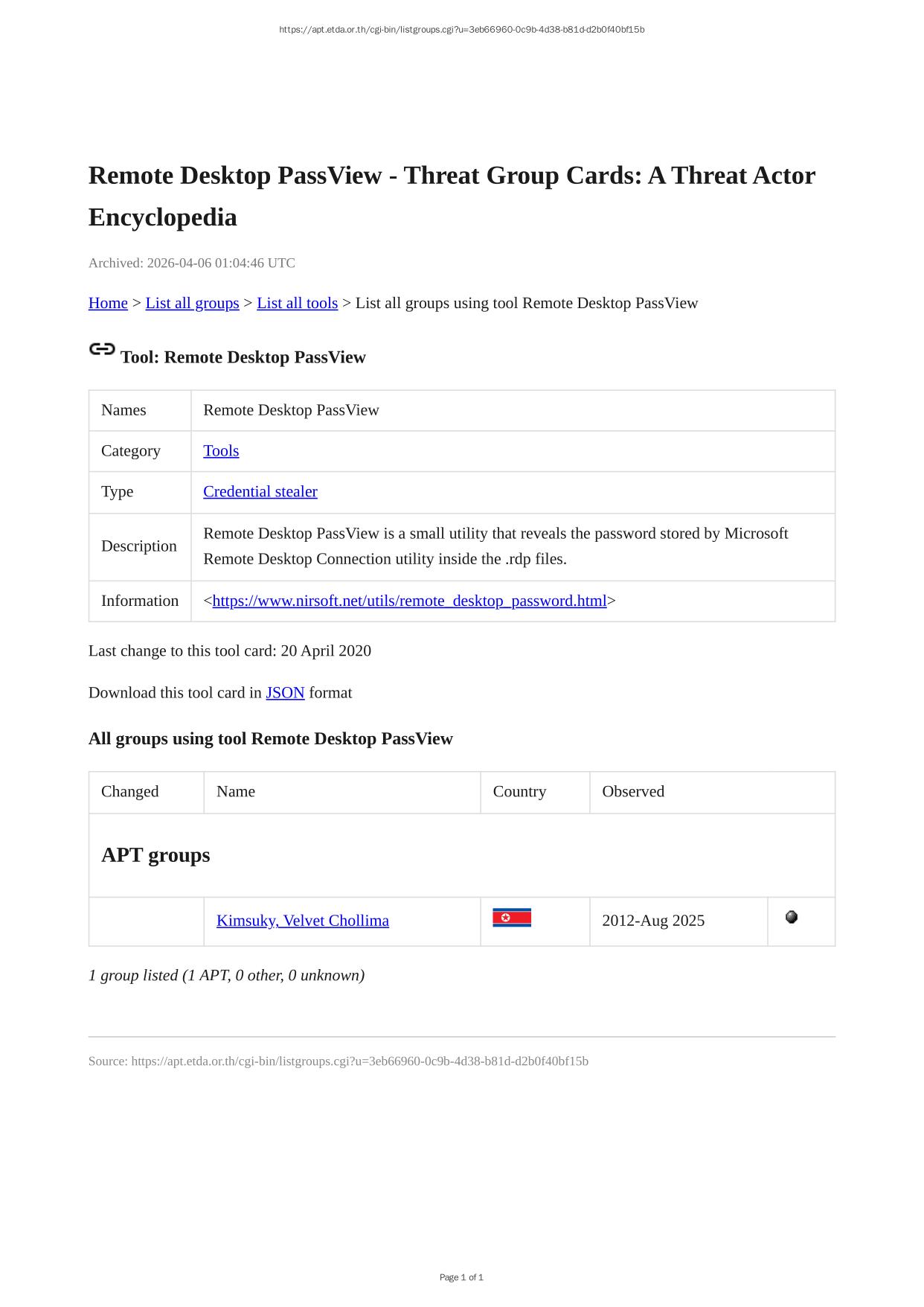
Task: Click the Source URL in the footer
Action: (x=359, y=1061)
